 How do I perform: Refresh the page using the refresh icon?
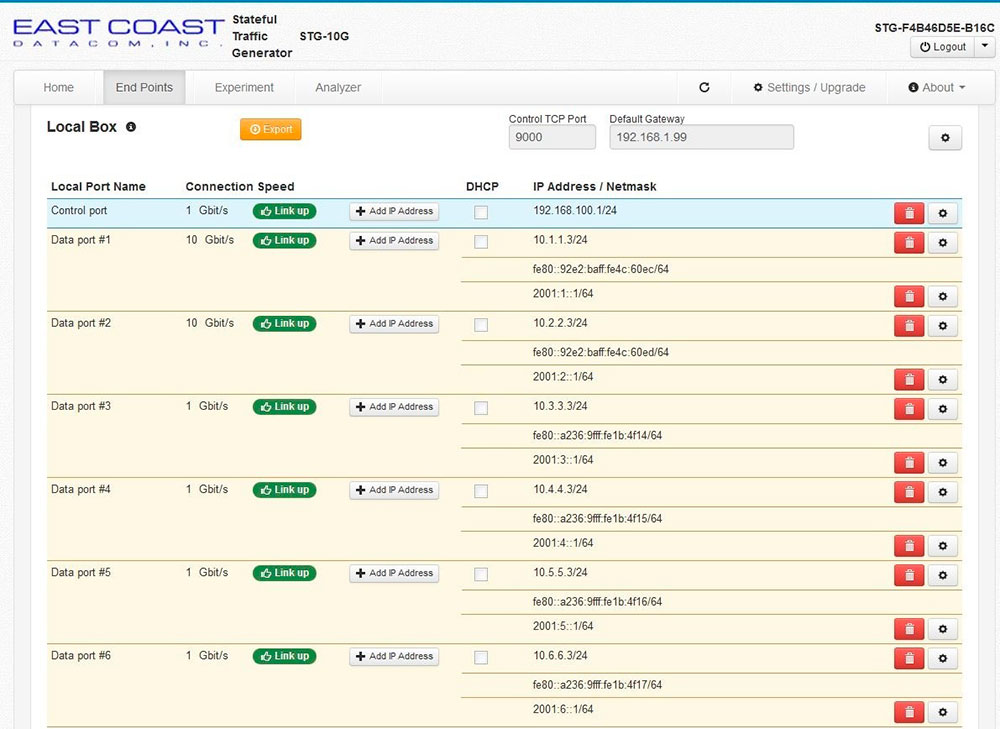pos(703,87)
